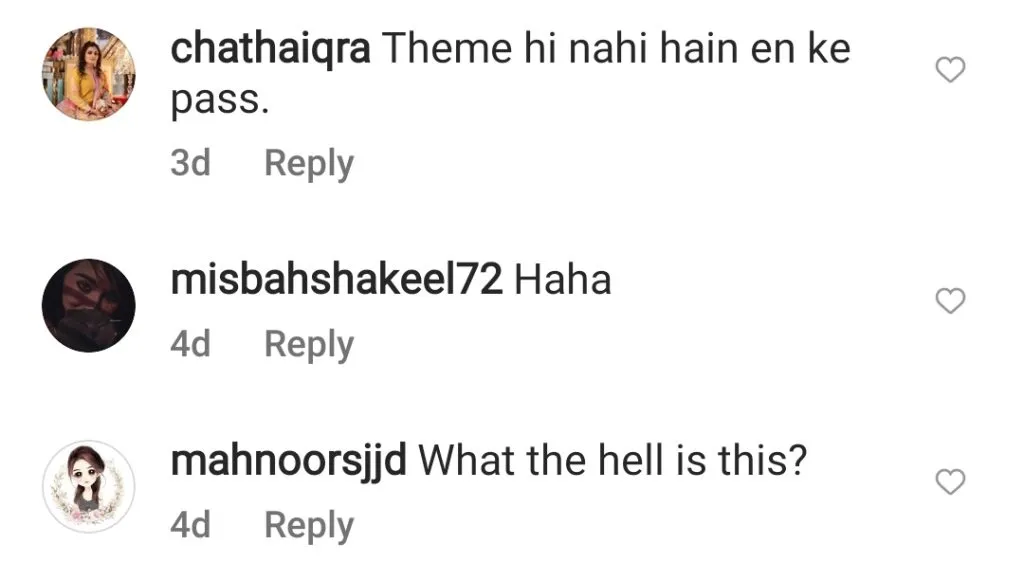The height and width of the screenshot is (580, 1024).
Task: Like chathaiqra's comment with the heart
Action: [950, 70]
